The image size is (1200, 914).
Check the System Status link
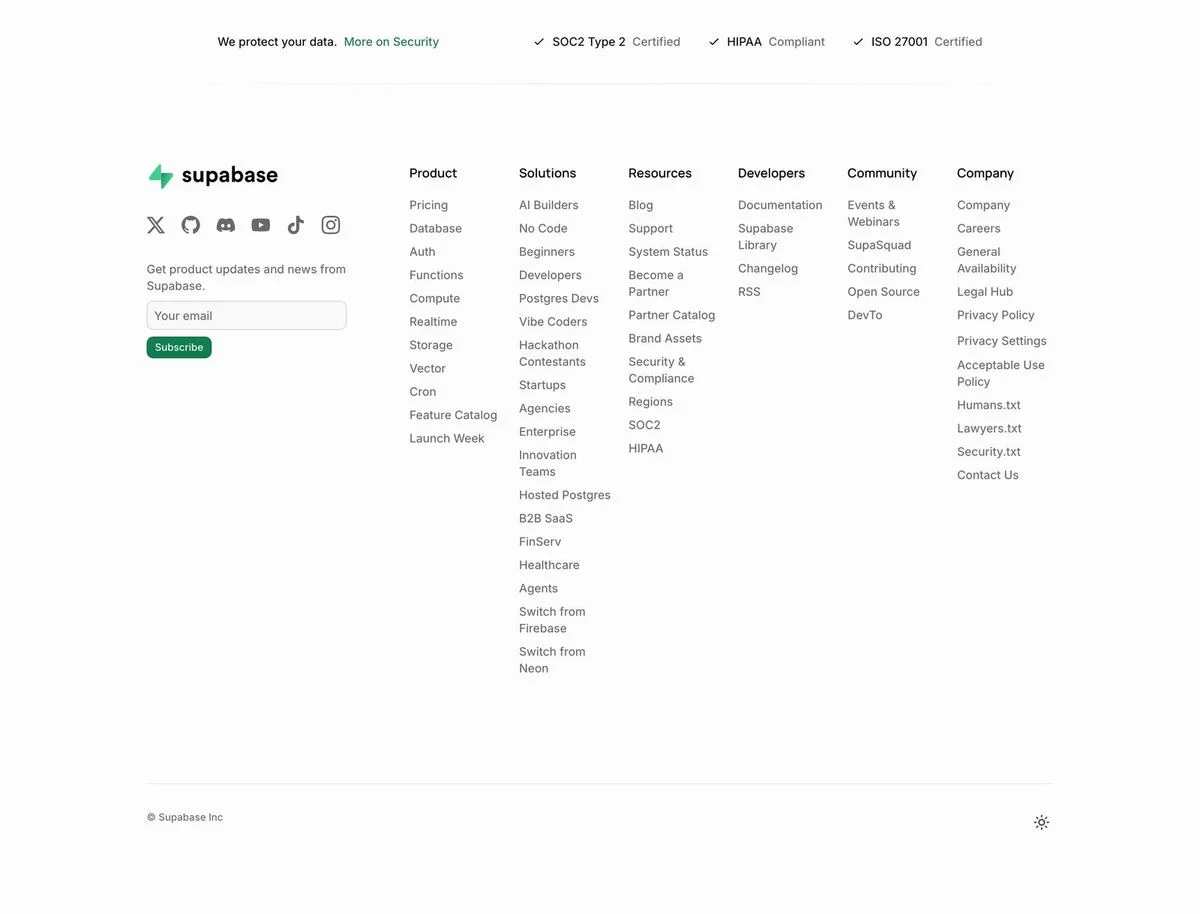click(x=668, y=252)
